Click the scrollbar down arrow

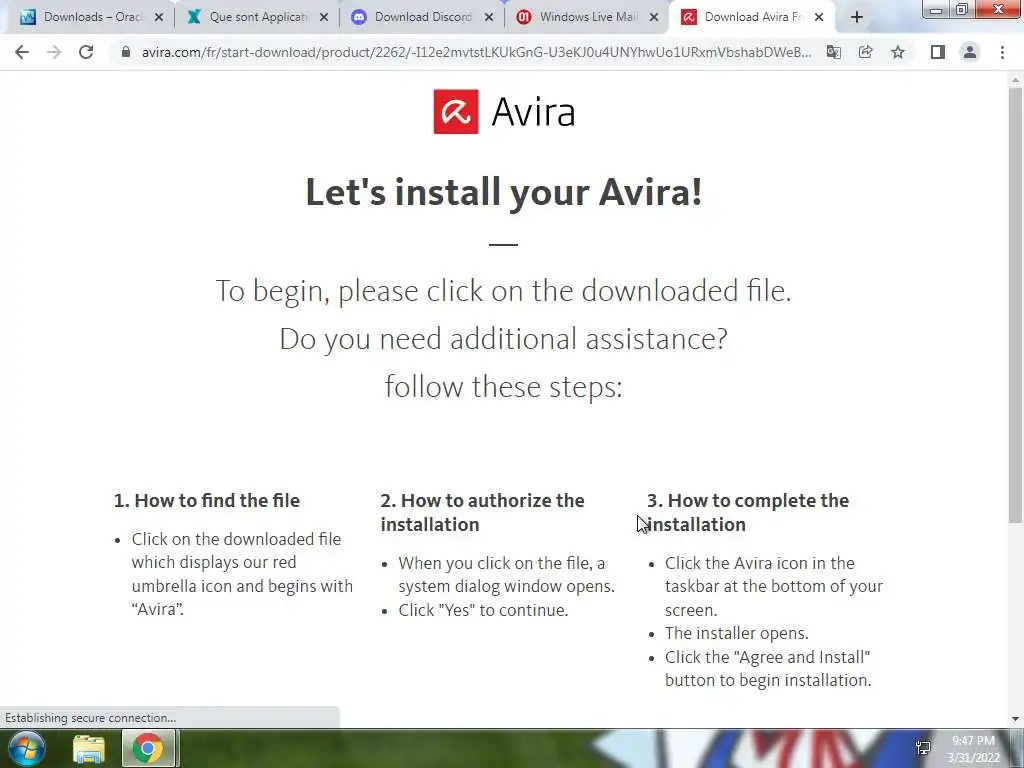click(x=1015, y=719)
